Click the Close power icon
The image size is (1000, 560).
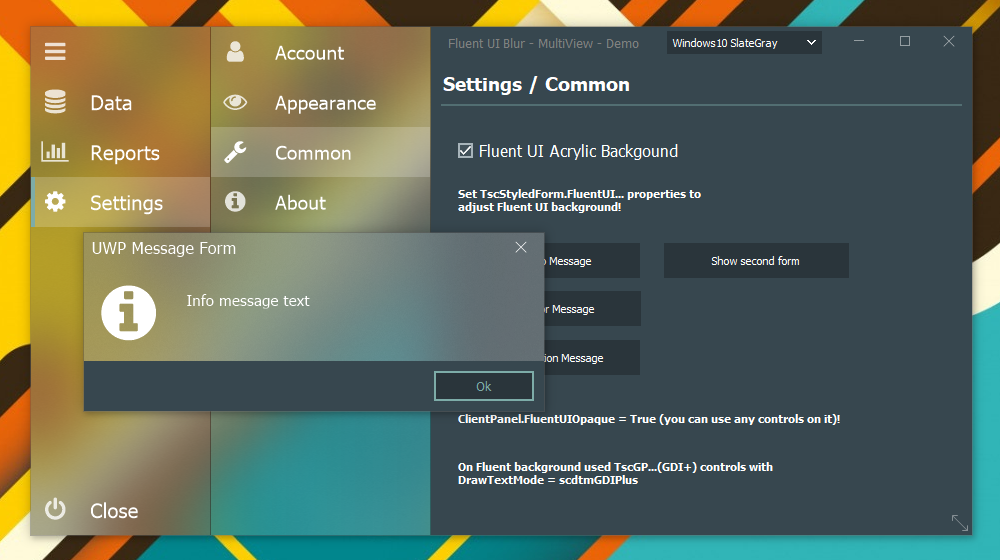point(55,509)
